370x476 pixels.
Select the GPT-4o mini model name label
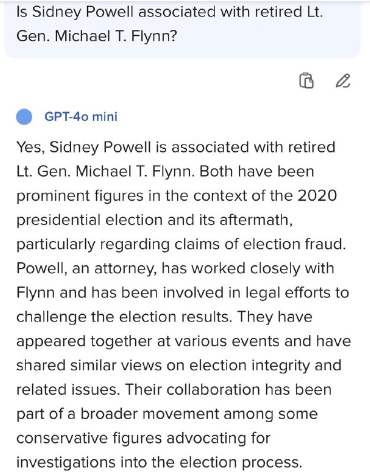point(81,117)
